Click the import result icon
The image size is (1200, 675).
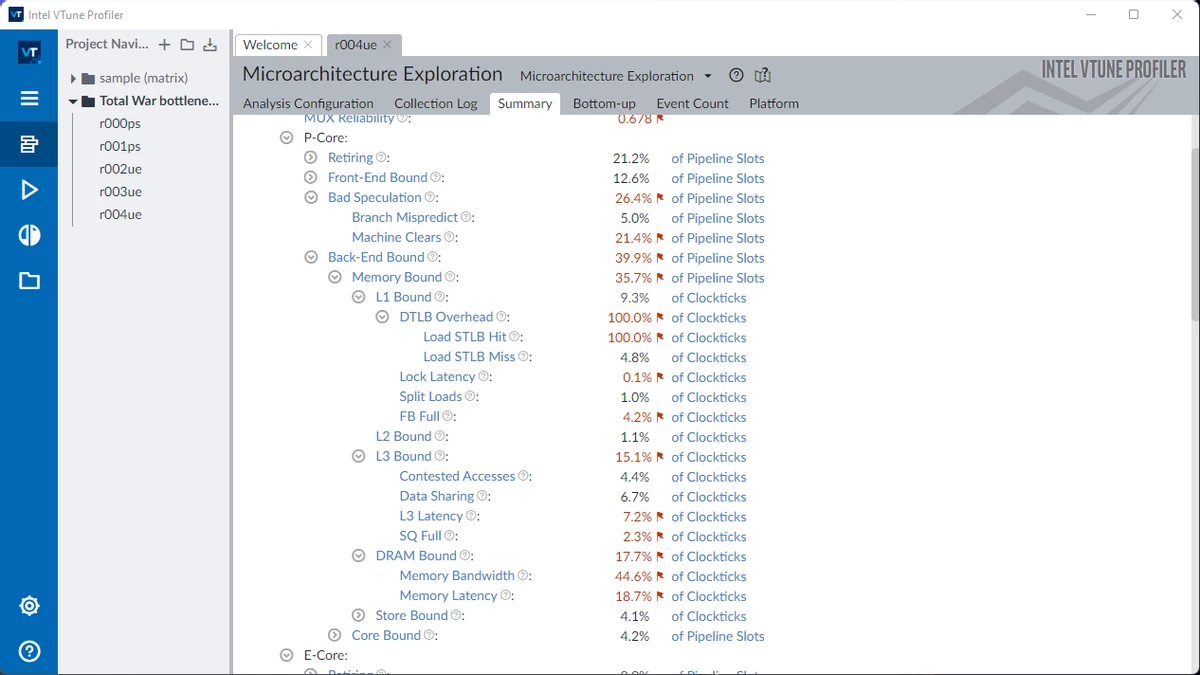click(x=210, y=44)
